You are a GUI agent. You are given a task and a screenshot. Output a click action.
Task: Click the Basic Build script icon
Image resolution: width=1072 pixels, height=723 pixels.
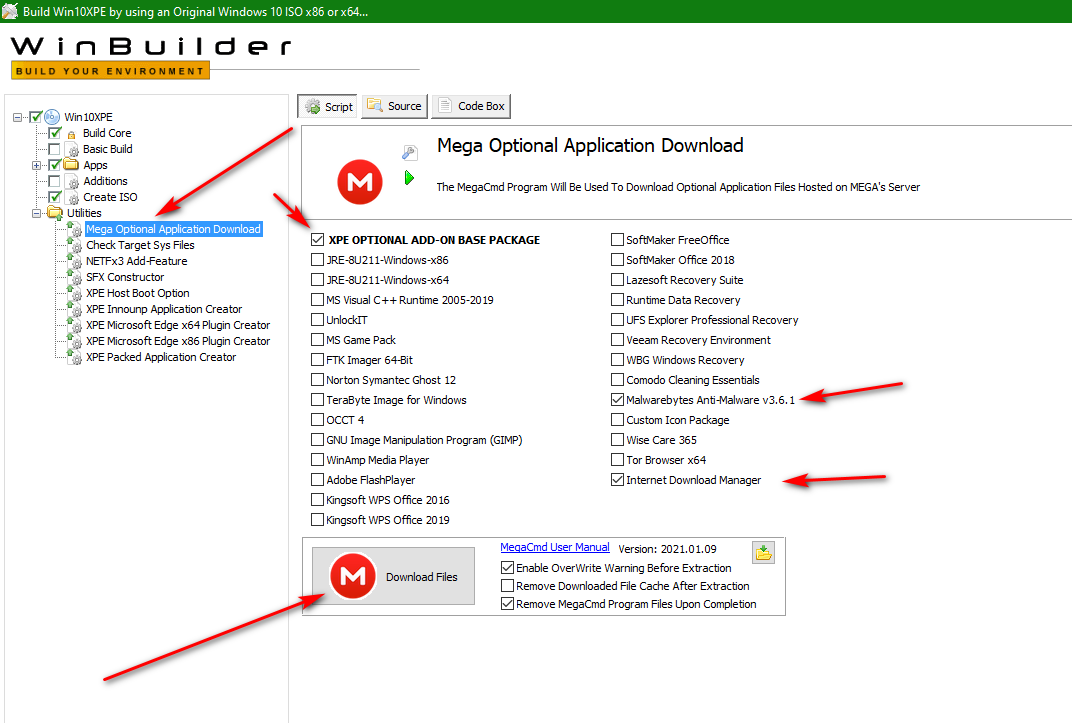[x=72, y=150]
